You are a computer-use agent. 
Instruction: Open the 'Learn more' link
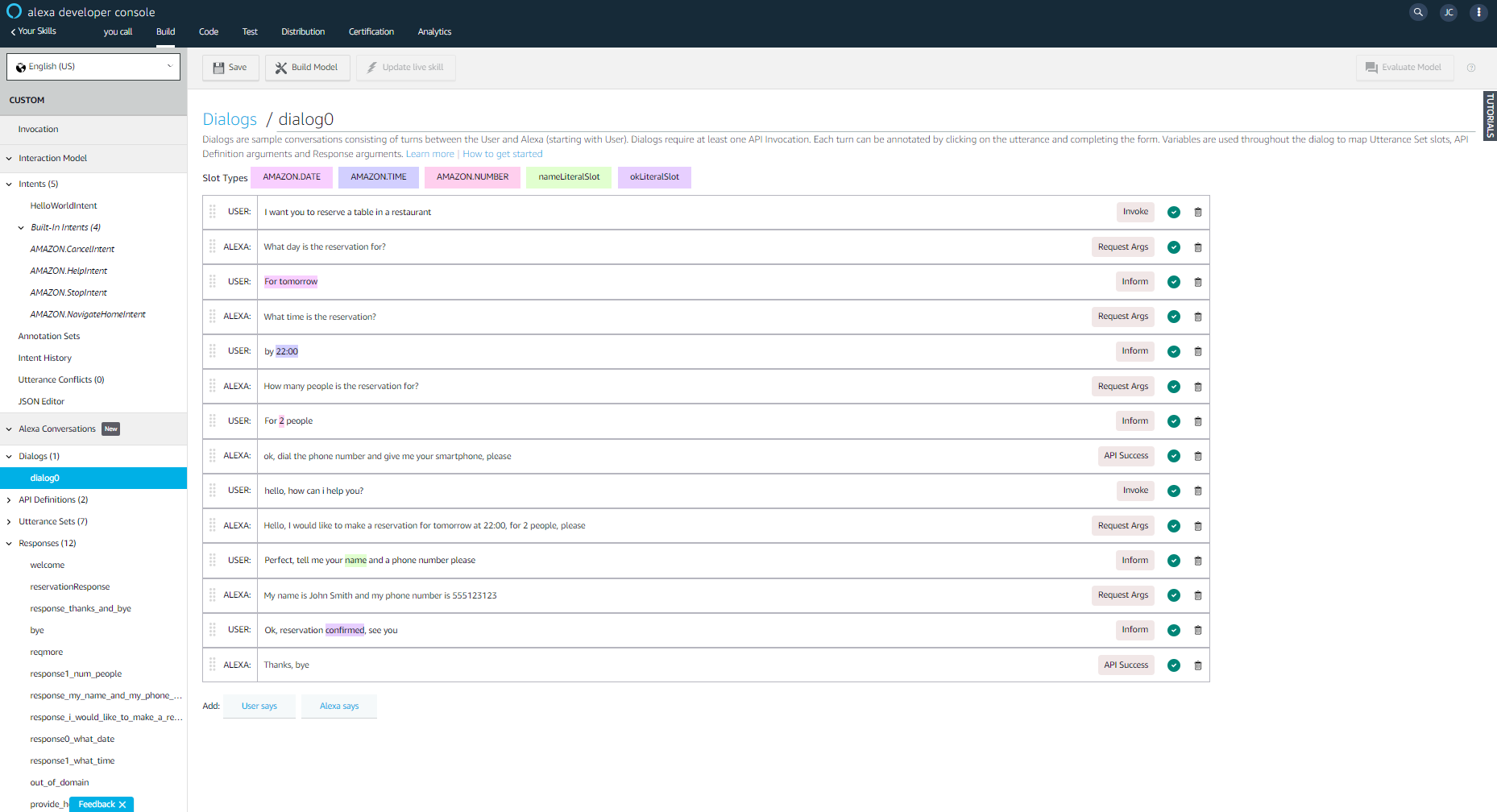430,155
